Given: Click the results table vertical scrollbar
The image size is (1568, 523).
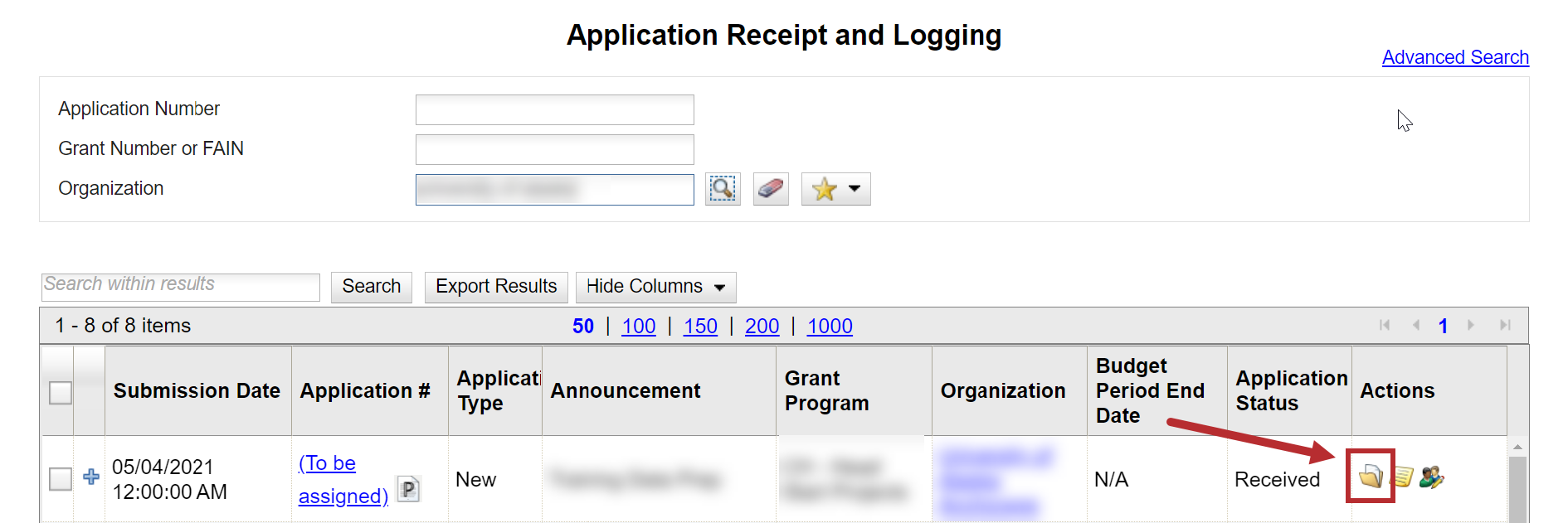Looking at the screenshot, I should click(x=1517, y=489).
